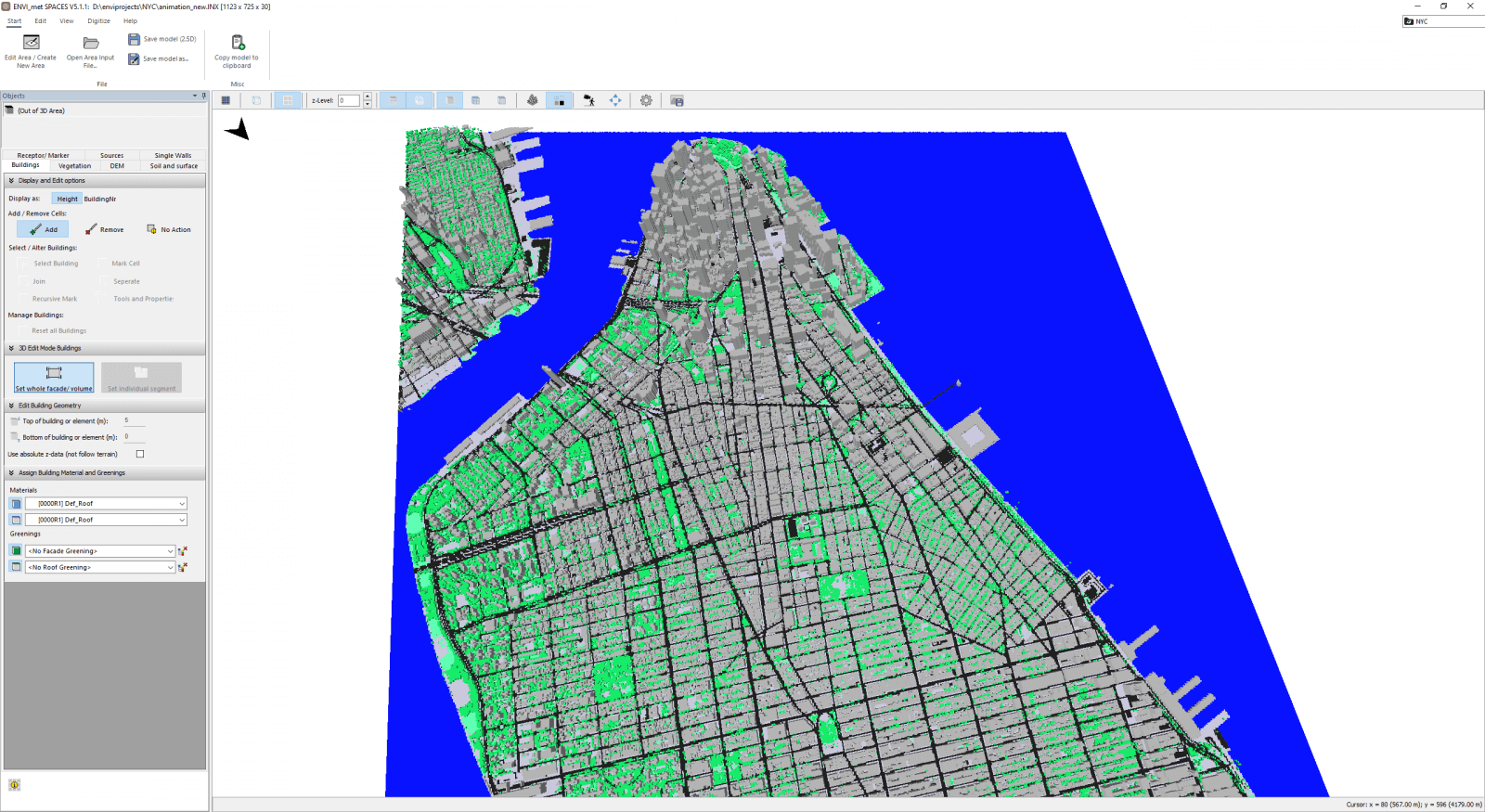
Task: Switch display to BuildingNr
Action: [x=100, y=199]
